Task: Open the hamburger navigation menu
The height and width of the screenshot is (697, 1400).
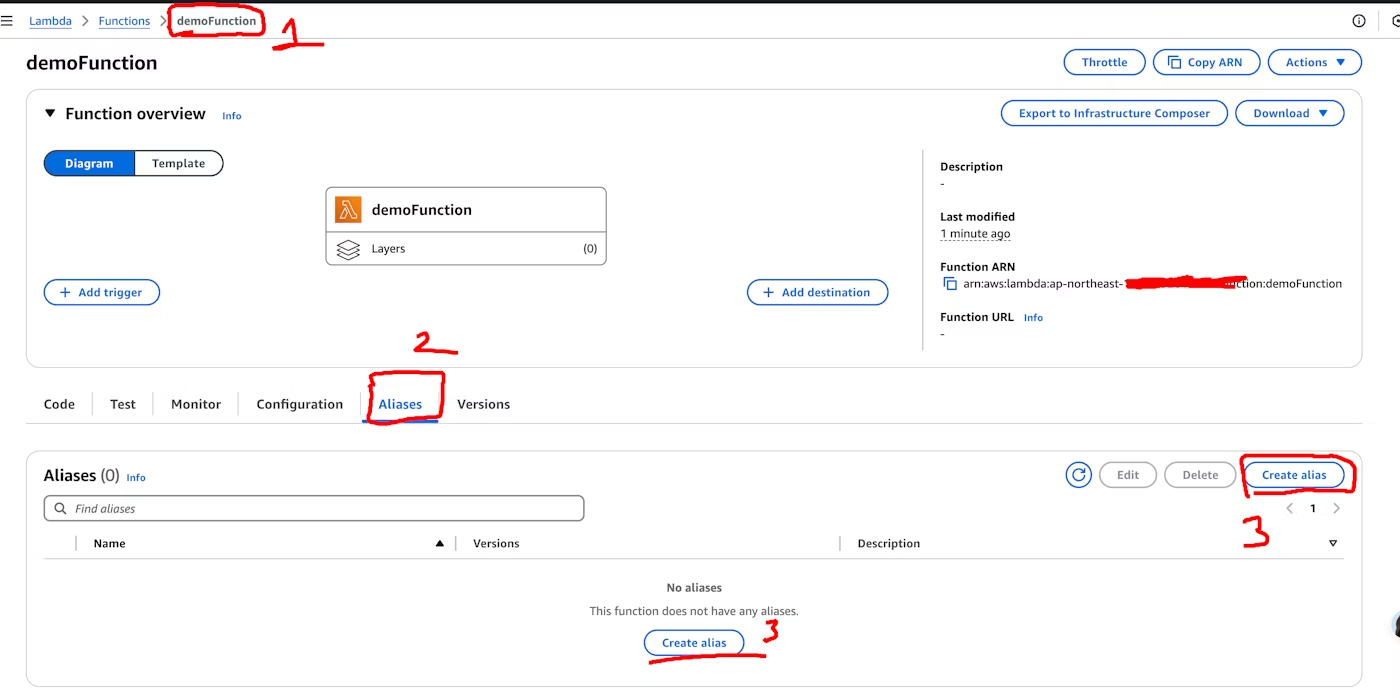Action: click(7, 21)
